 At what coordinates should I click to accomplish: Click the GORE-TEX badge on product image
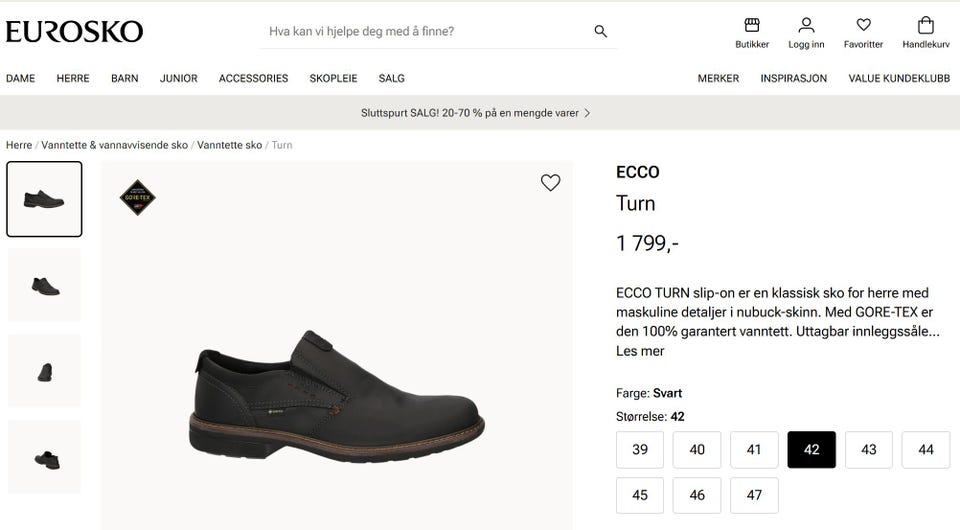pos(137,197)
